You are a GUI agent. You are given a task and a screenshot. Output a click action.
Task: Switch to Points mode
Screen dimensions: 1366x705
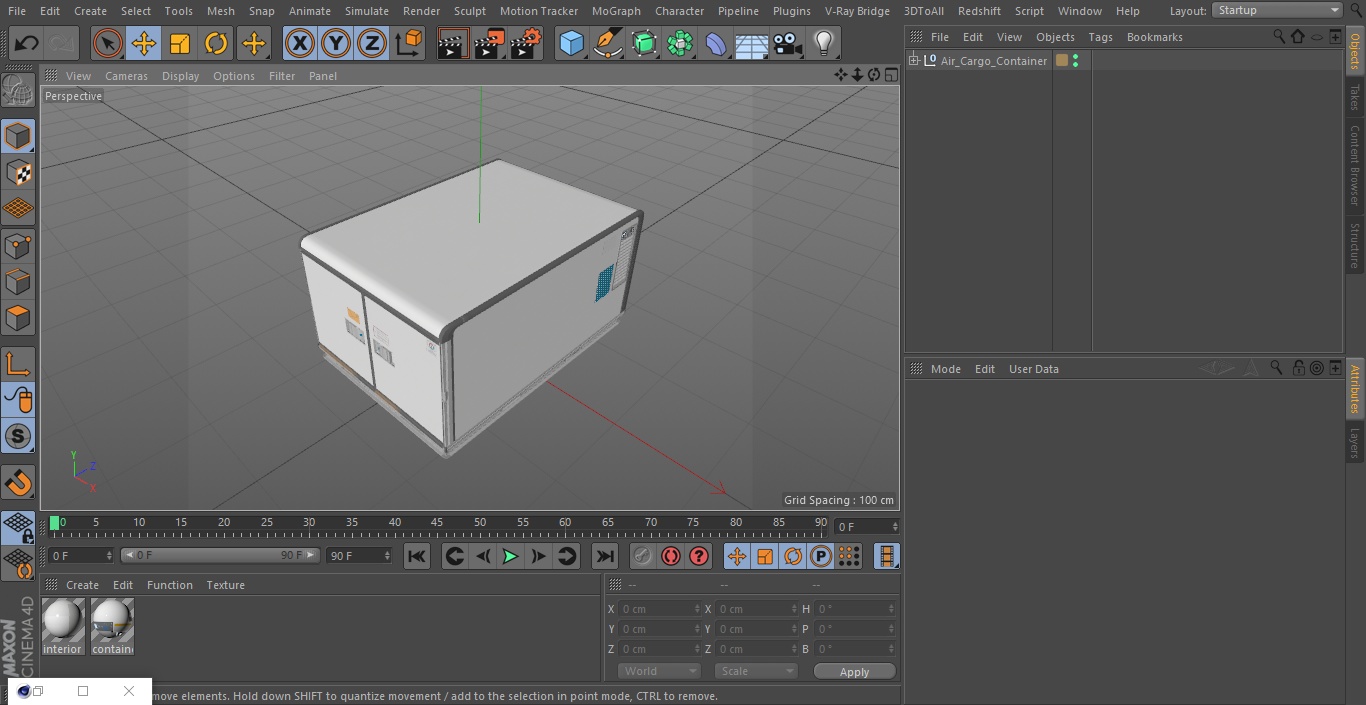[x=18, y=245]
